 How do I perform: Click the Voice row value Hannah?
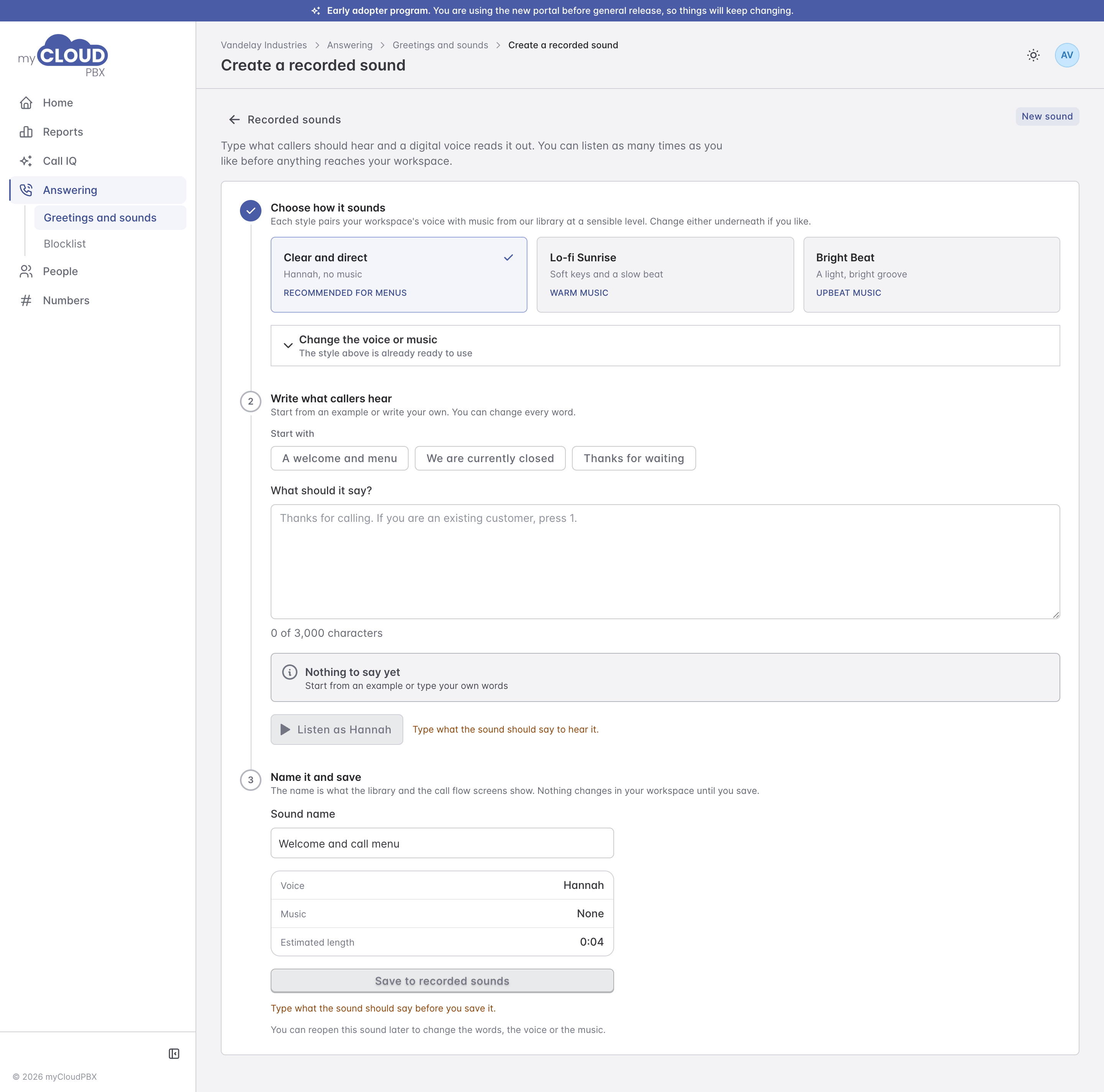pyautogui.click(x=583, y=885)
